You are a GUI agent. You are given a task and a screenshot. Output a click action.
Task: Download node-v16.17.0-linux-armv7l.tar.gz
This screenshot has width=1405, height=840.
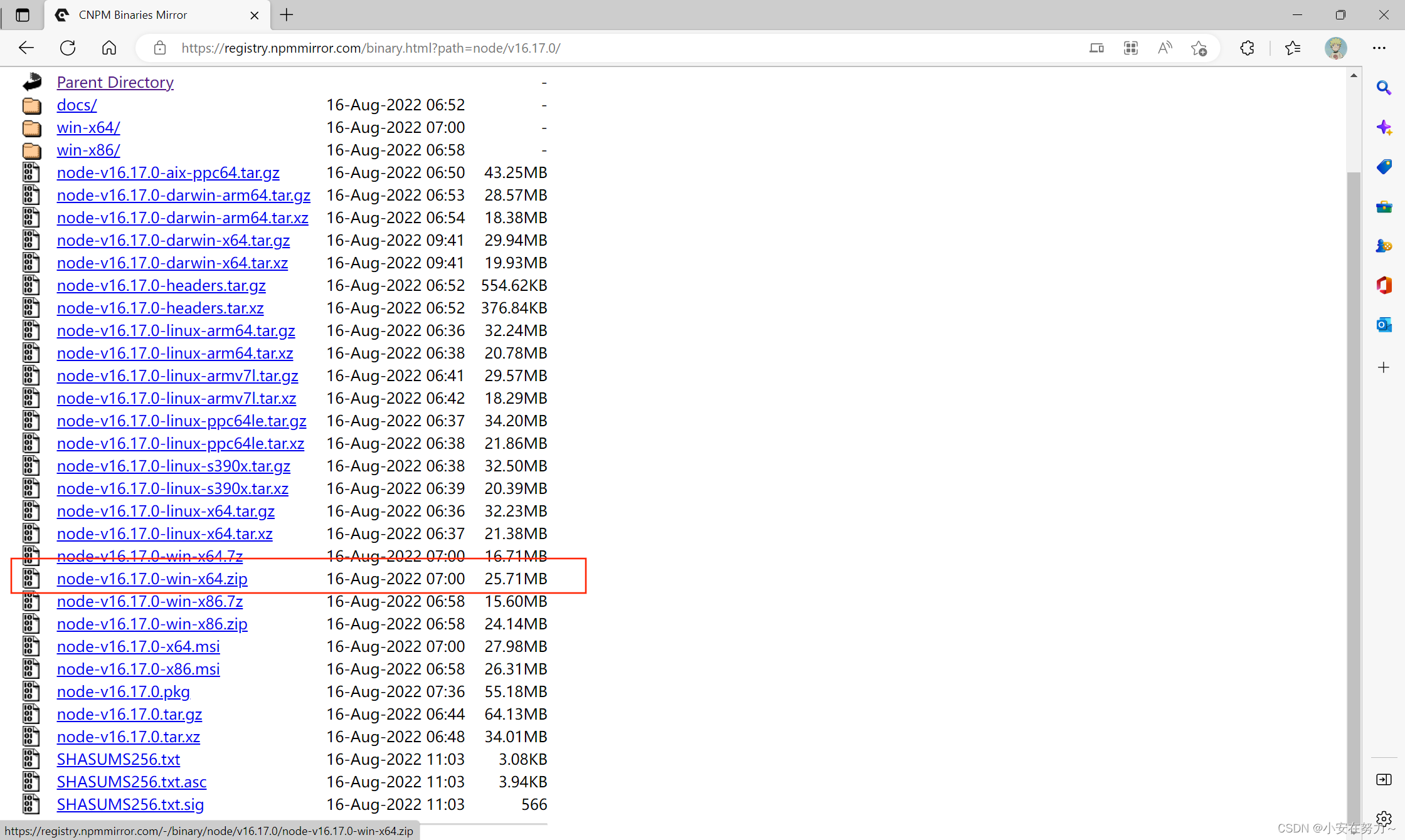coord(178,376)
